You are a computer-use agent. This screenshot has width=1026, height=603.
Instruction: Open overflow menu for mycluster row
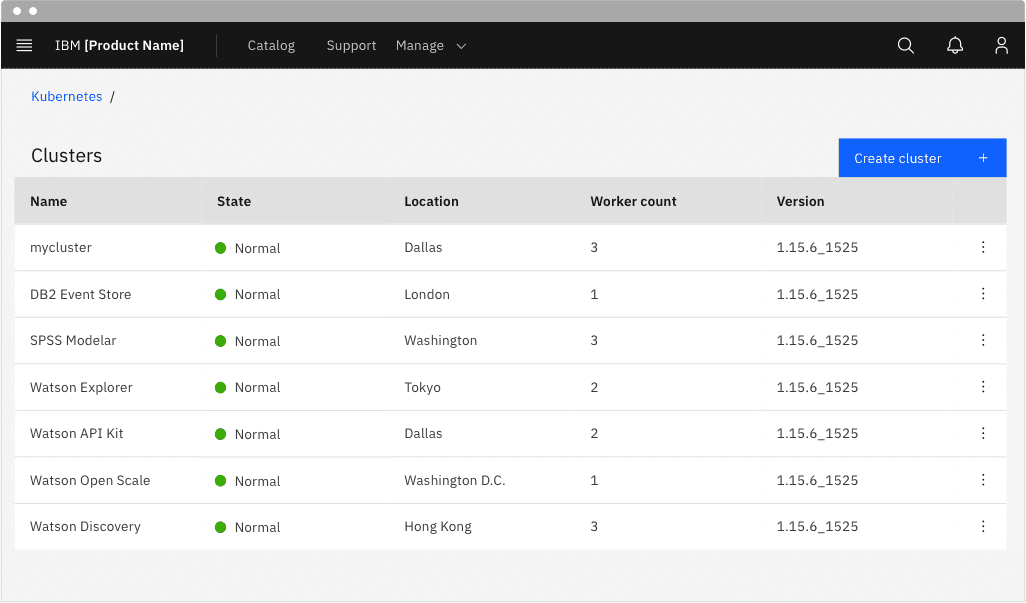click(983, 247)
